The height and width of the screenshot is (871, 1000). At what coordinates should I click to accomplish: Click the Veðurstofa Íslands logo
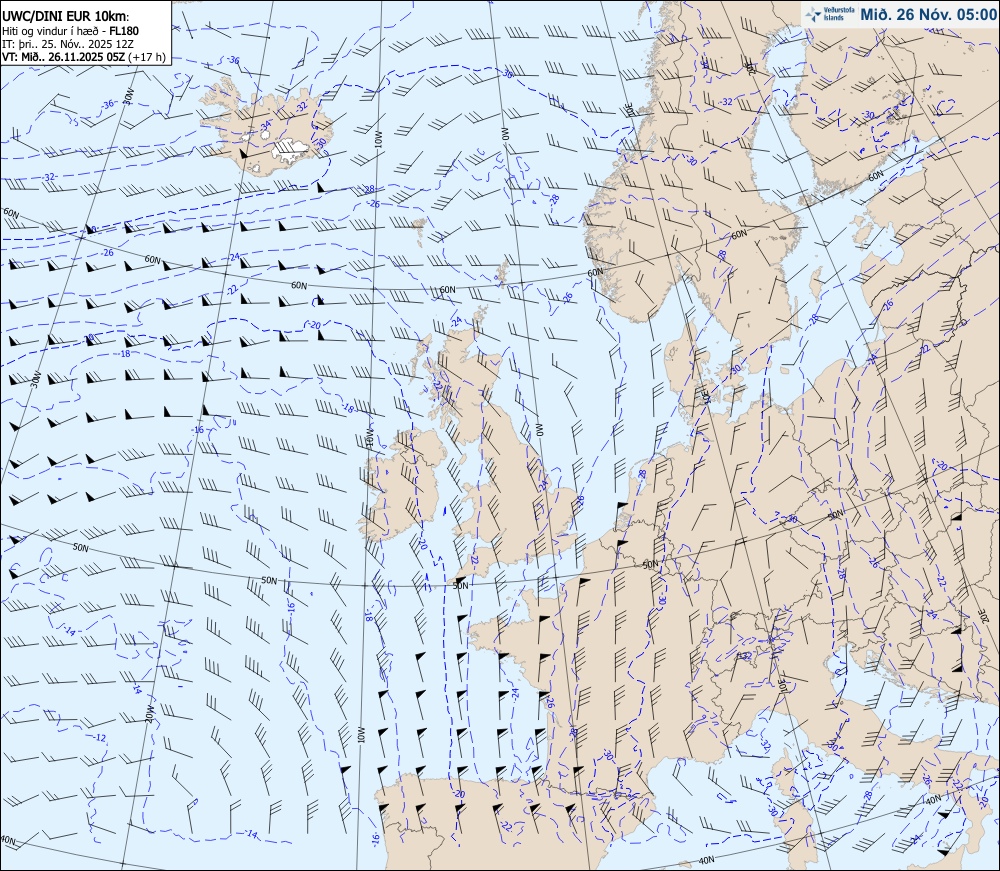pyautogui.click(x=828, y=14)
